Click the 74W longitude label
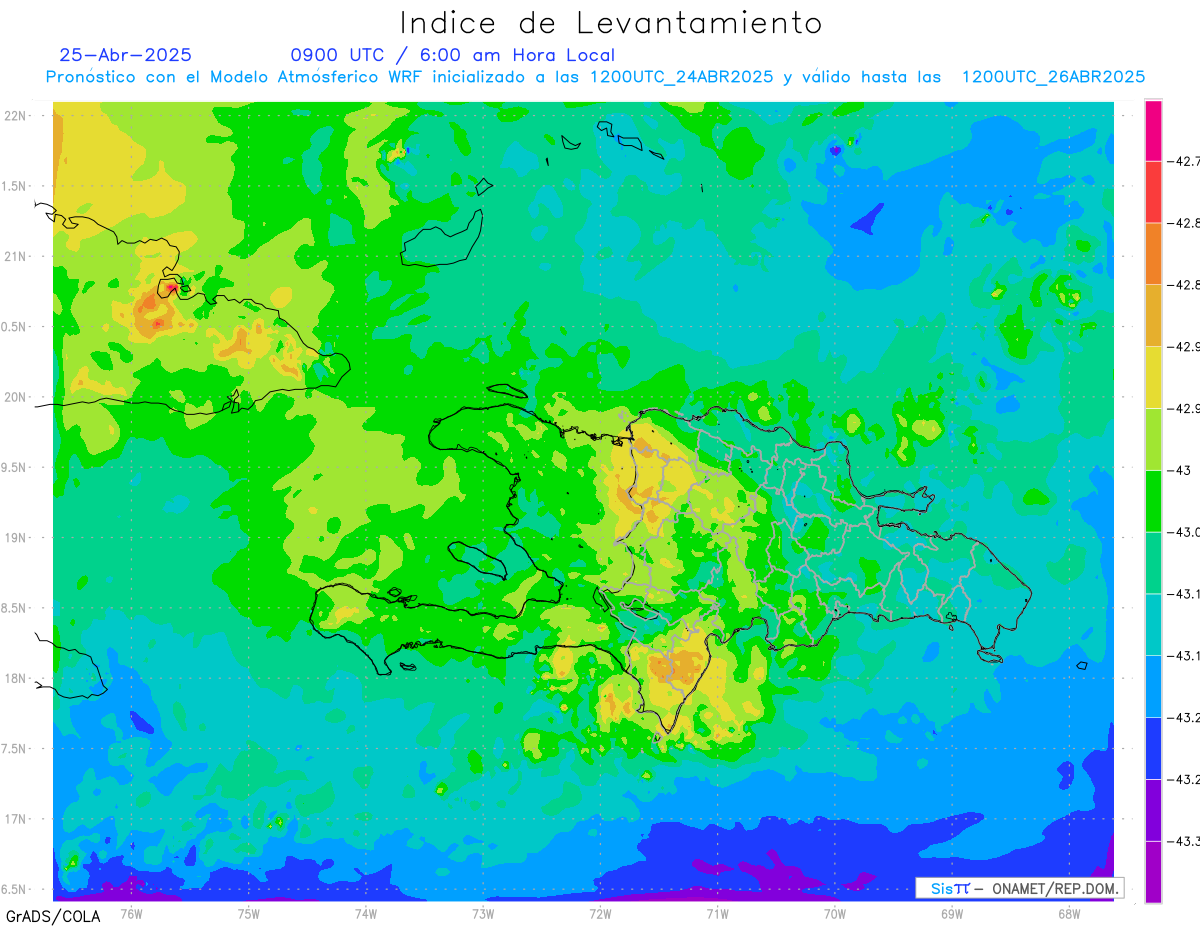 tap(366, 913)
